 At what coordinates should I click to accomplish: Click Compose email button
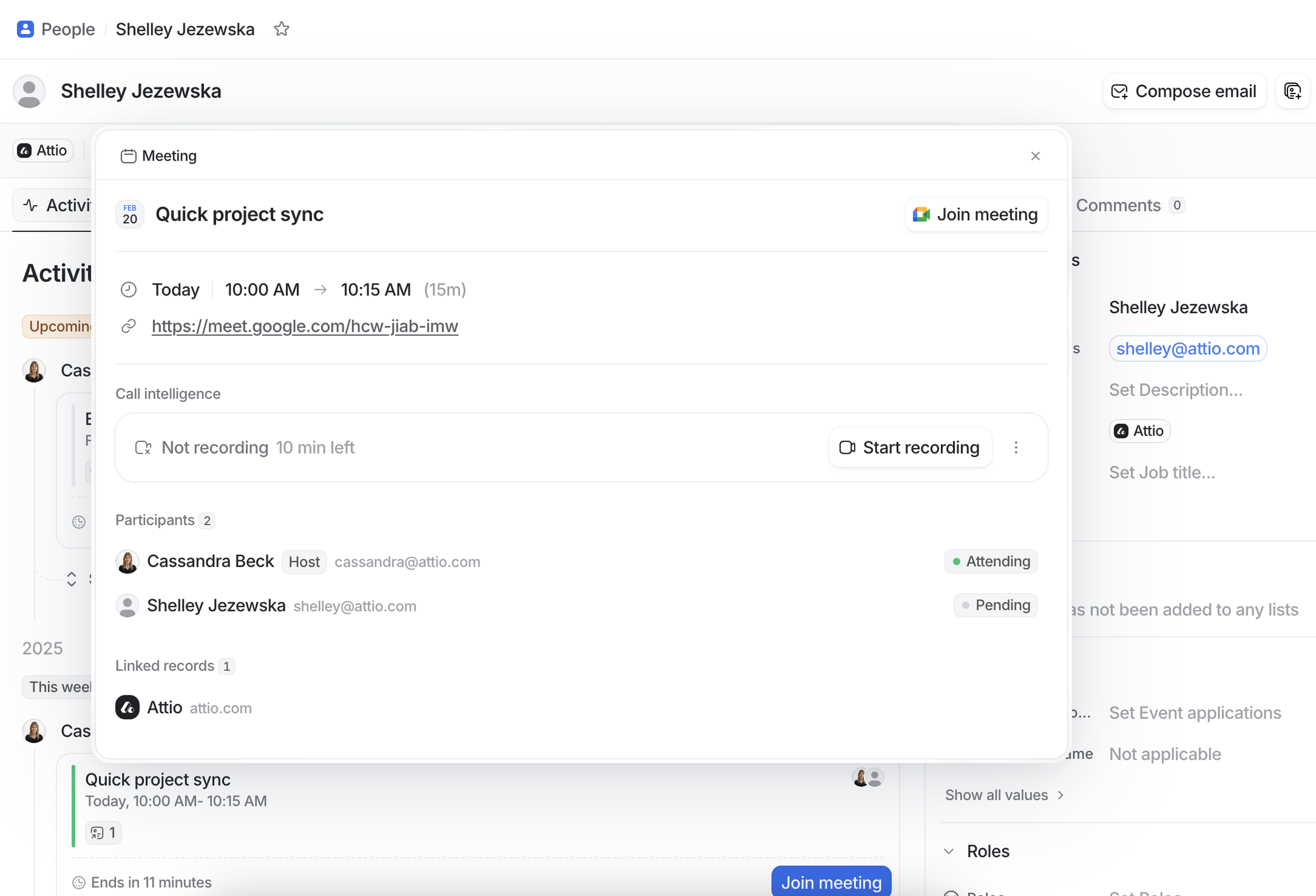tap(1184, 91)
